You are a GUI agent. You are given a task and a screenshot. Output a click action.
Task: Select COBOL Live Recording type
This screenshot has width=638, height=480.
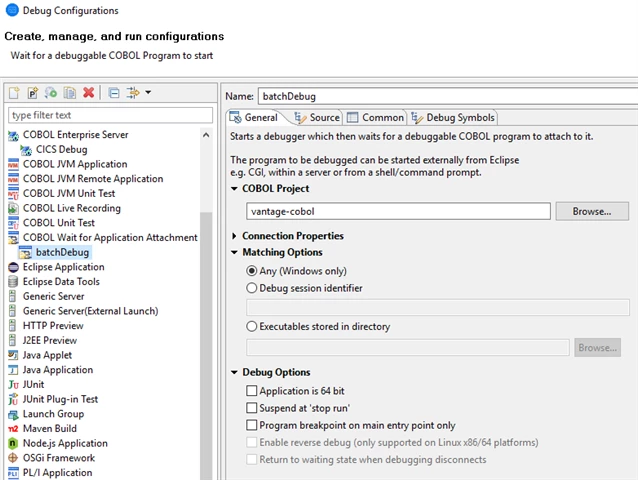pyautogui.click(x=72, y=208)
